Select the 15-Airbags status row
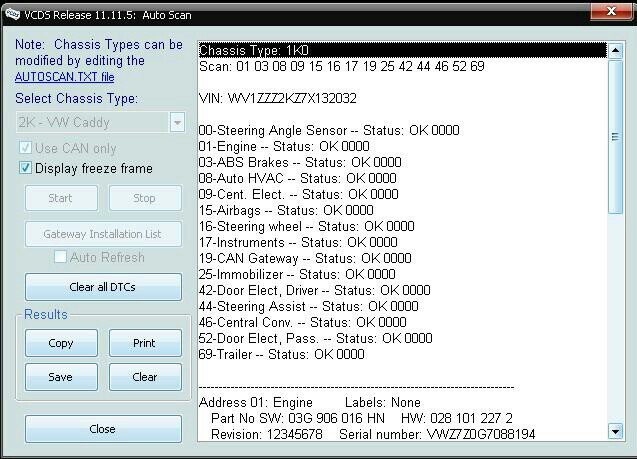The image size is (637, 459). coord(403,210)
